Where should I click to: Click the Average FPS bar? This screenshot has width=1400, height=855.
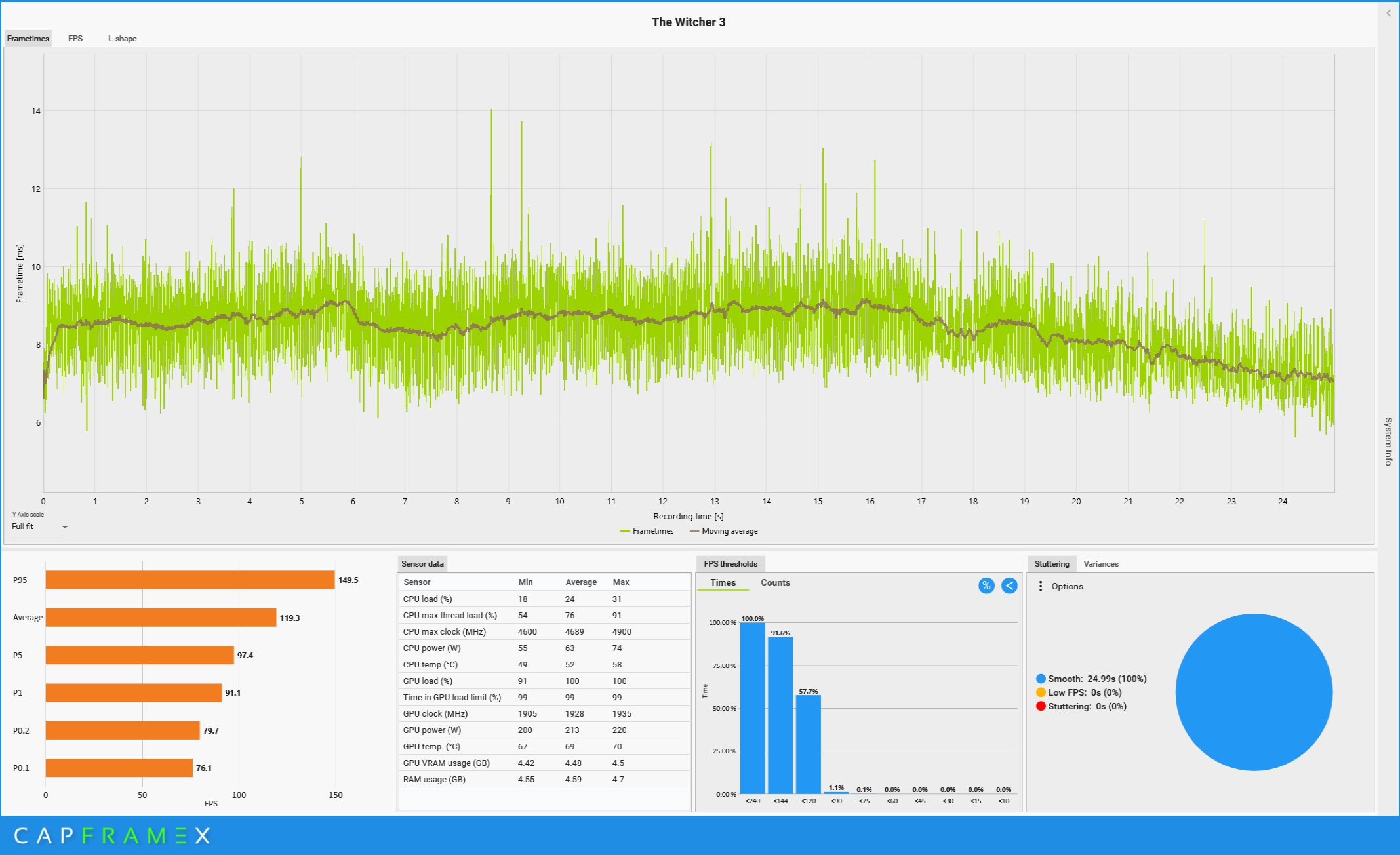point(161,618)
